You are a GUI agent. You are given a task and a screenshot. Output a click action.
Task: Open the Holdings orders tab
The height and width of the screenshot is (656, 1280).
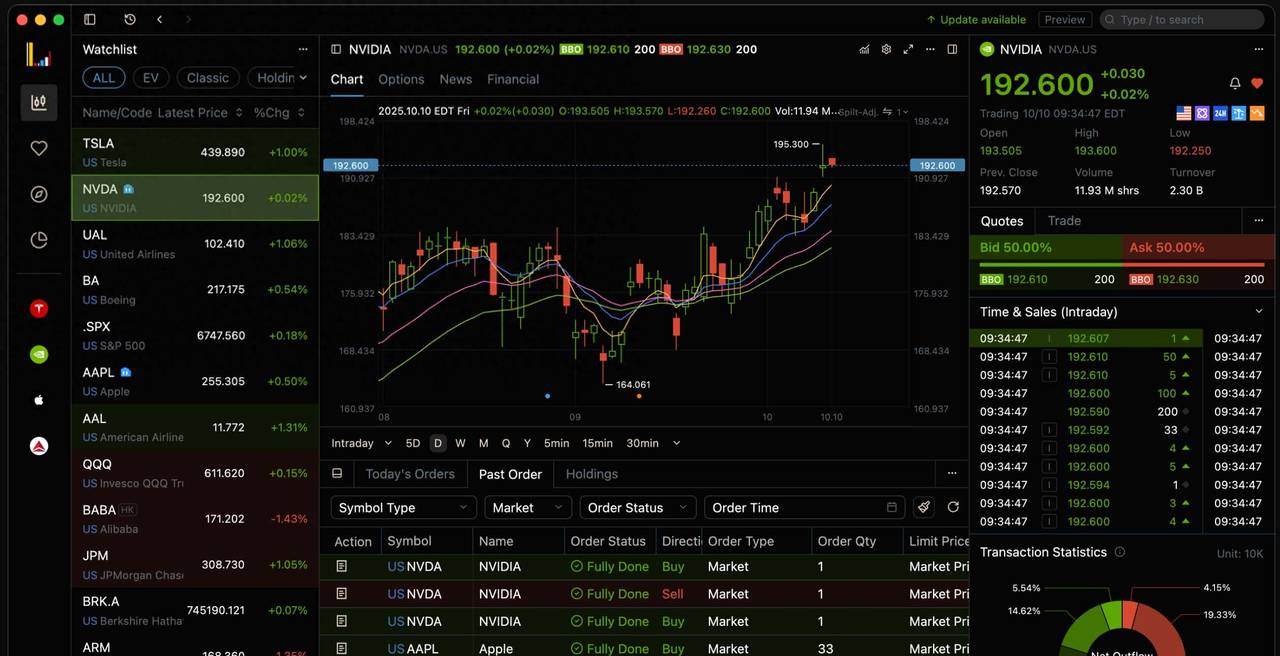point(591,474)
